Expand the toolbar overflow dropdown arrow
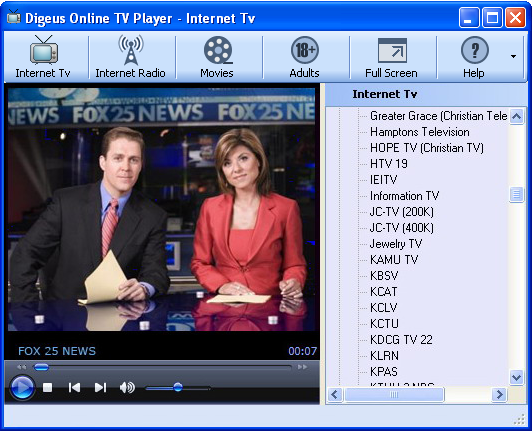The height and width of the screenshot is (432, 532). tap(514, 56)
